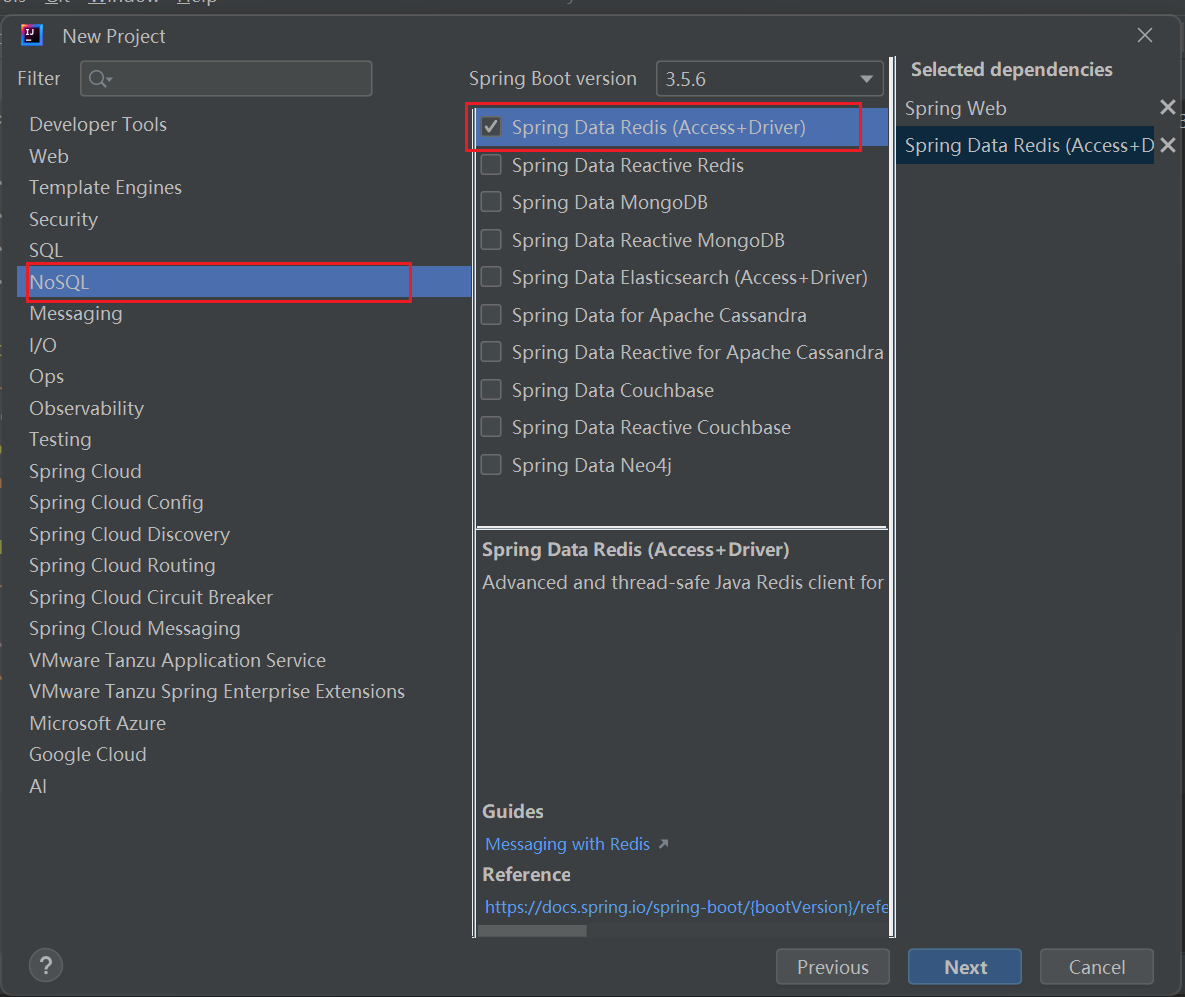This screenshot has width=1185, height=997.
Task: Click the IntelliJ IDEA logo icon
Action: point(32,36)
